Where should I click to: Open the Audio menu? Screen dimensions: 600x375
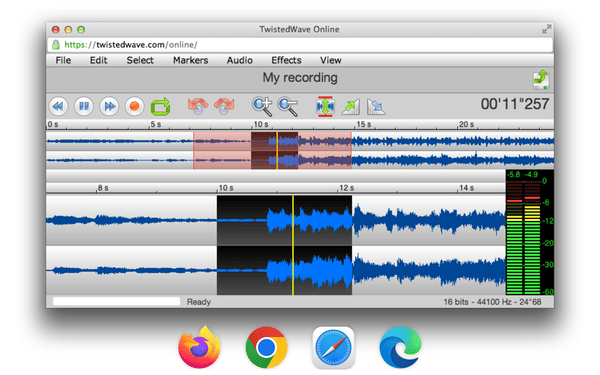[240, 60]
